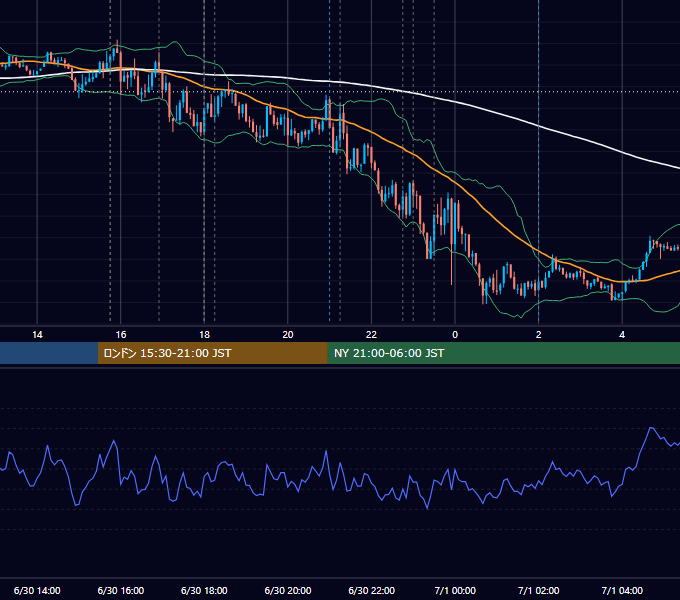Click the 7/1 04:00 time label
This screenshot has height=600, width=680.
(622, 590)
